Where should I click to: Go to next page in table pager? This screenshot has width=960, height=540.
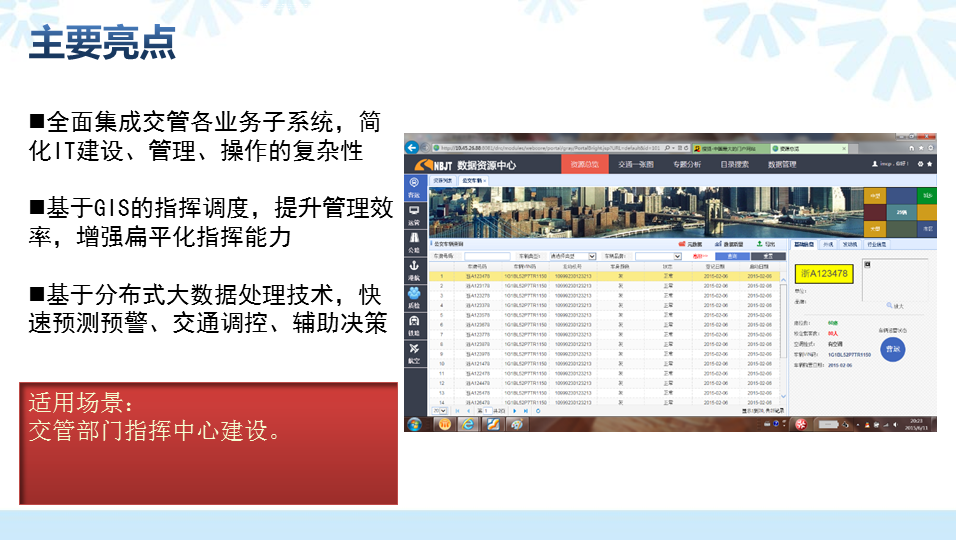(x=514, y=411)
